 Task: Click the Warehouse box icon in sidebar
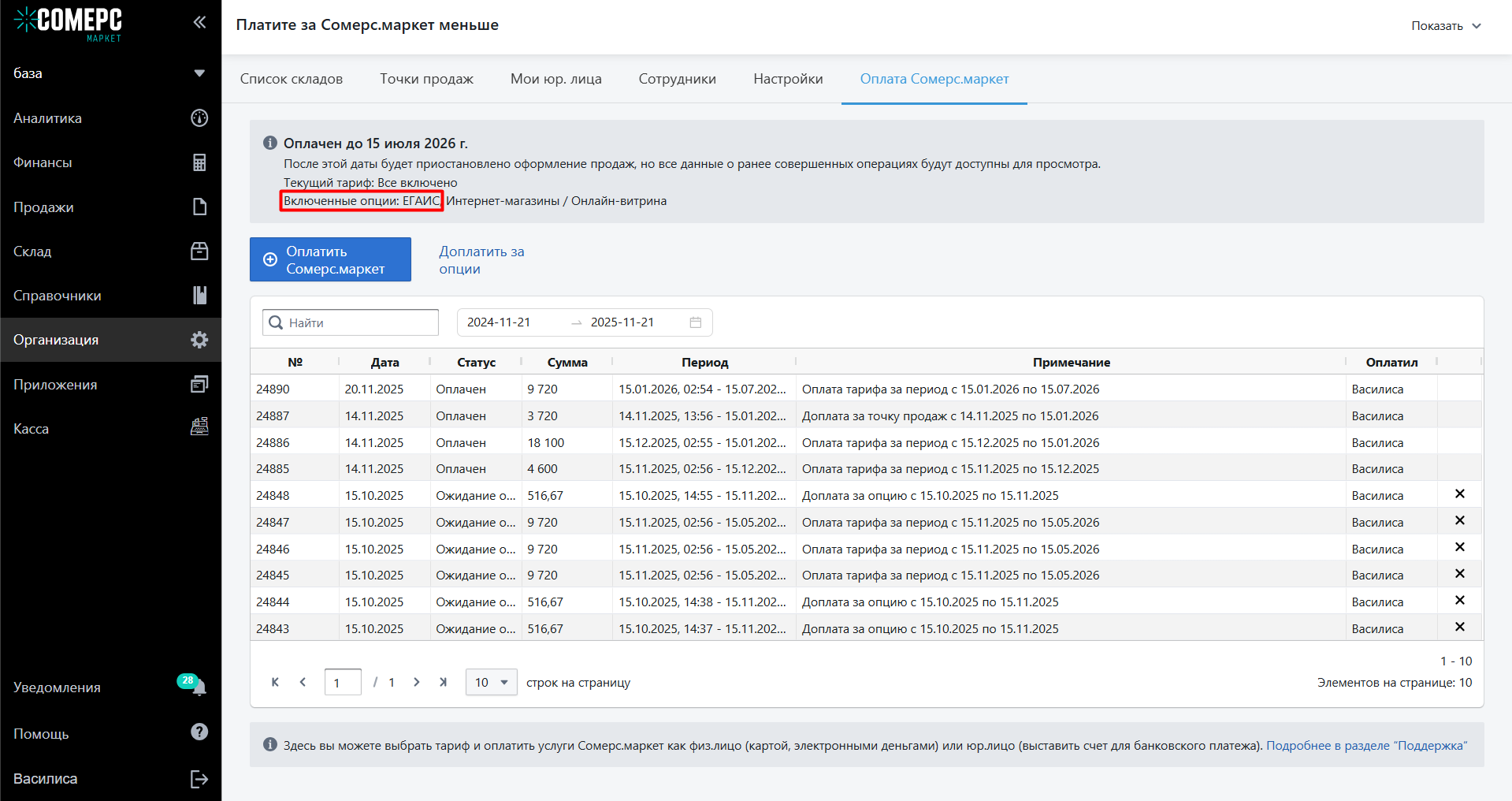[199, 251]
